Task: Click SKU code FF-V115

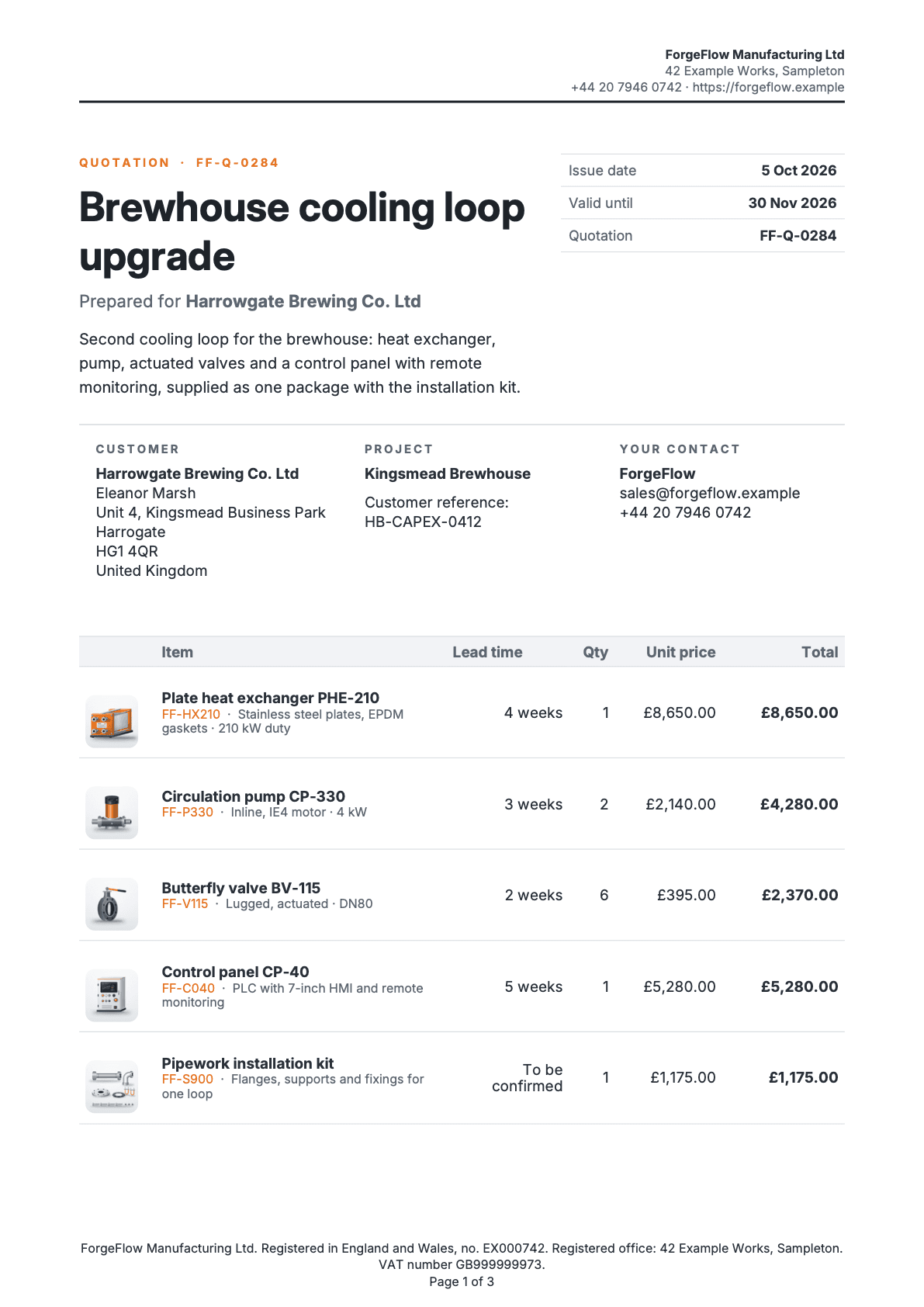Action: pyautogui.click(x=185, y=903)
